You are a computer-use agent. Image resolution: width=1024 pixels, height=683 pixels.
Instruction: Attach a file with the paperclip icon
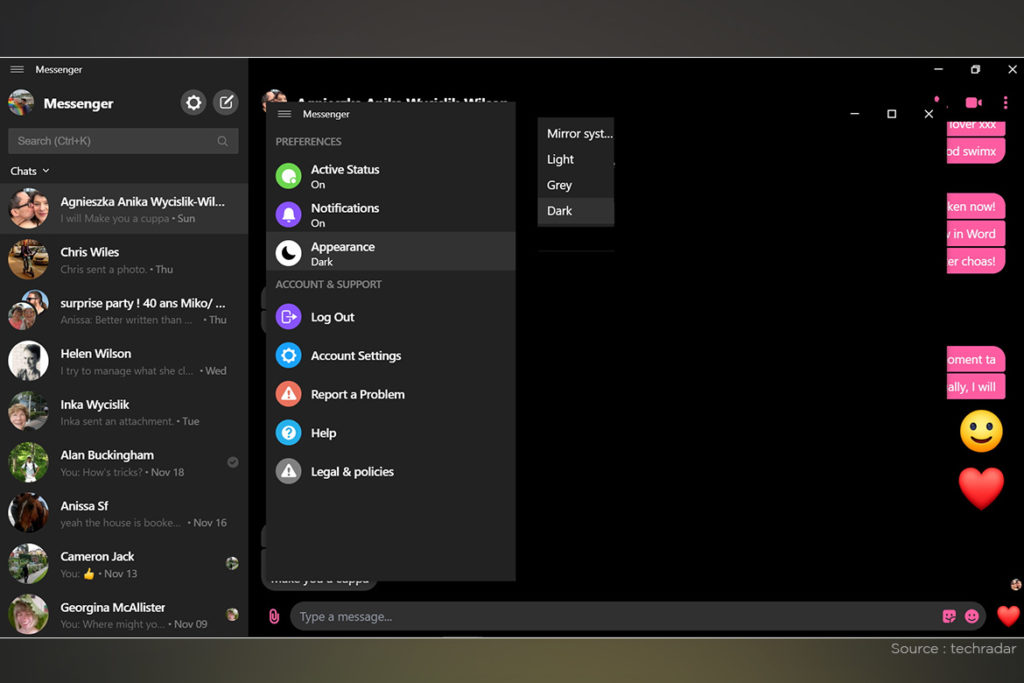(274, 616)
